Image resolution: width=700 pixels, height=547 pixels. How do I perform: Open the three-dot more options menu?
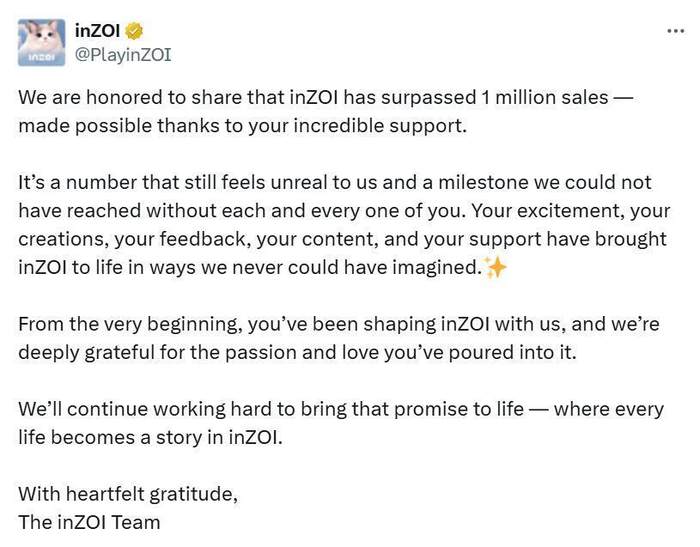(x=675, y=31)
